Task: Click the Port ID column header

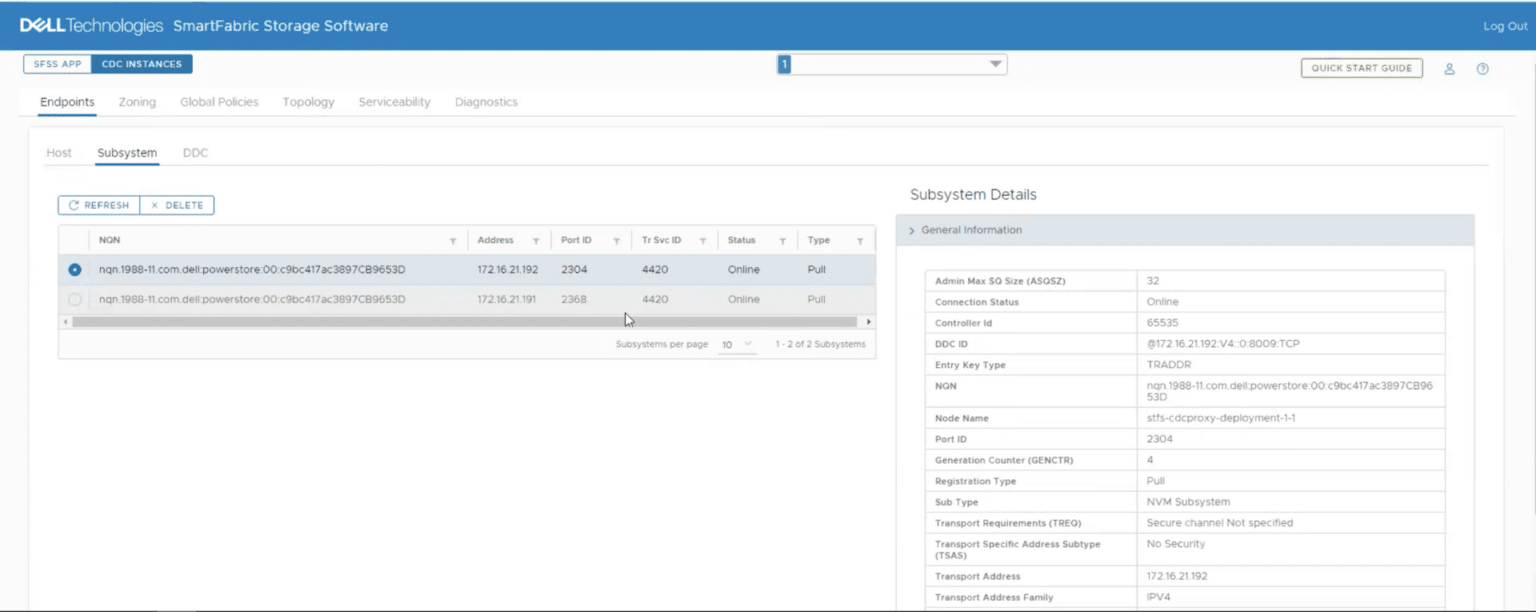Action: tap(576, 240)
